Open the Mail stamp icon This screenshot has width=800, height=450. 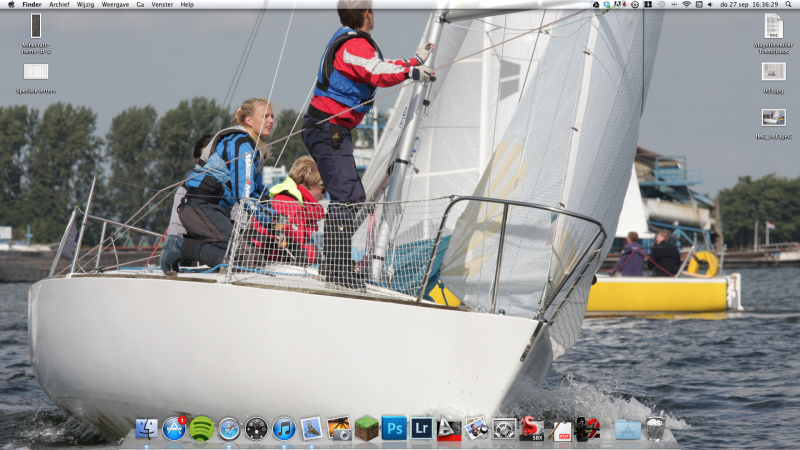(x=311, y=429)
